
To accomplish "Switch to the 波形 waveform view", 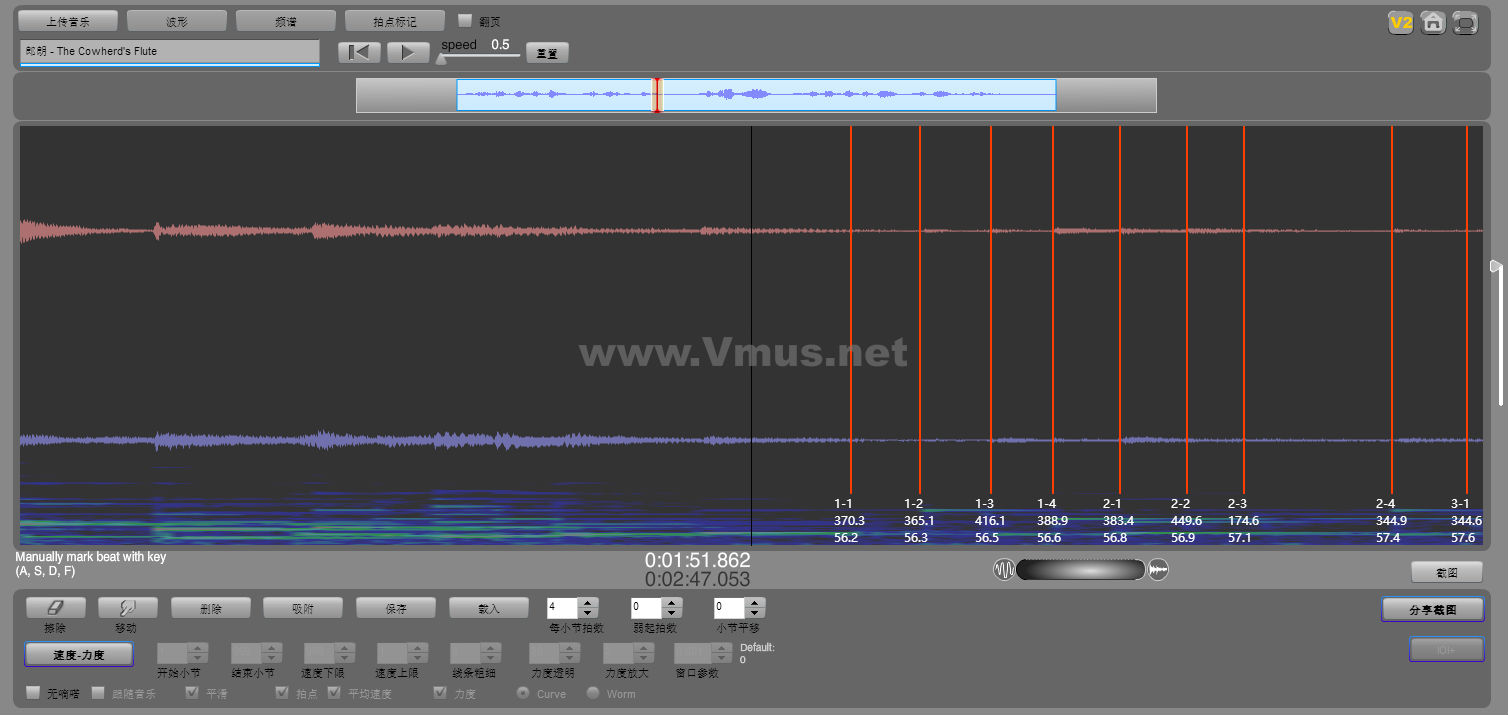I will click(x=176, y=21).
